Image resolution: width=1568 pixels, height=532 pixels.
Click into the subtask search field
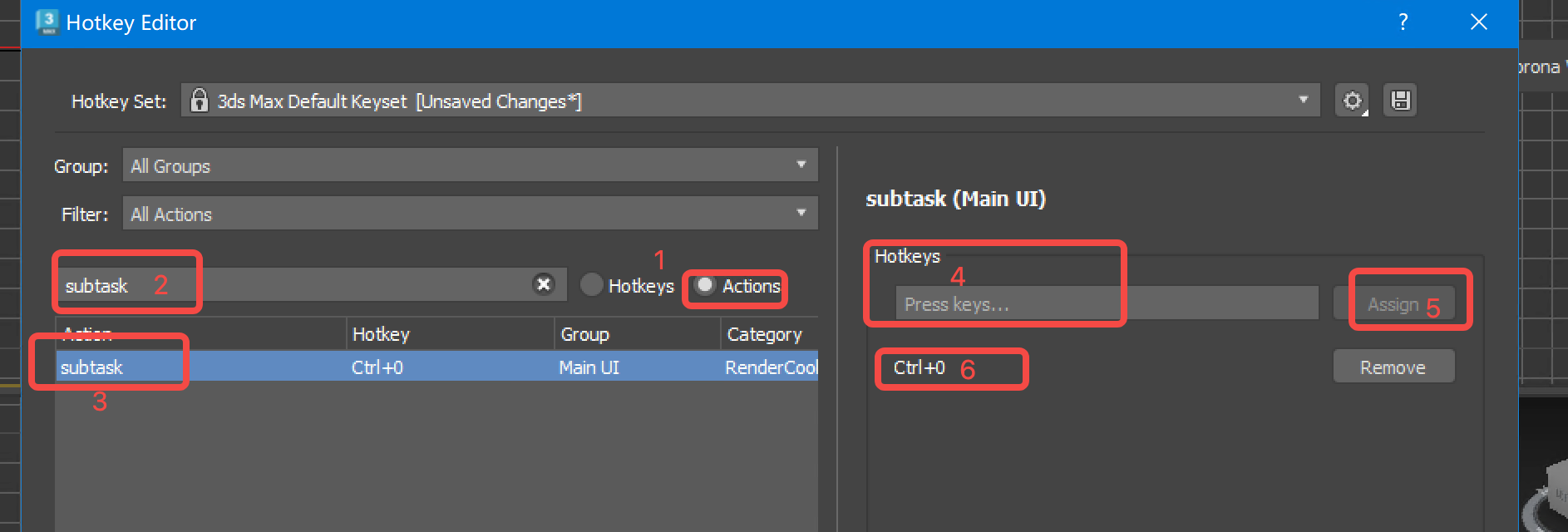[x=333, y=285]
